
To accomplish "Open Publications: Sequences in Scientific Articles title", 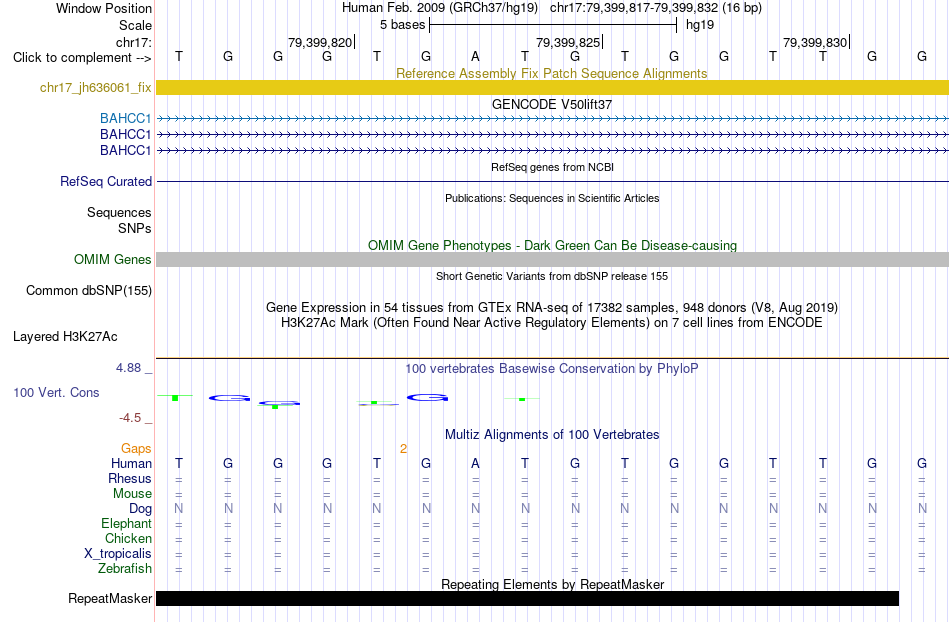I will click(x=552, y=198).
